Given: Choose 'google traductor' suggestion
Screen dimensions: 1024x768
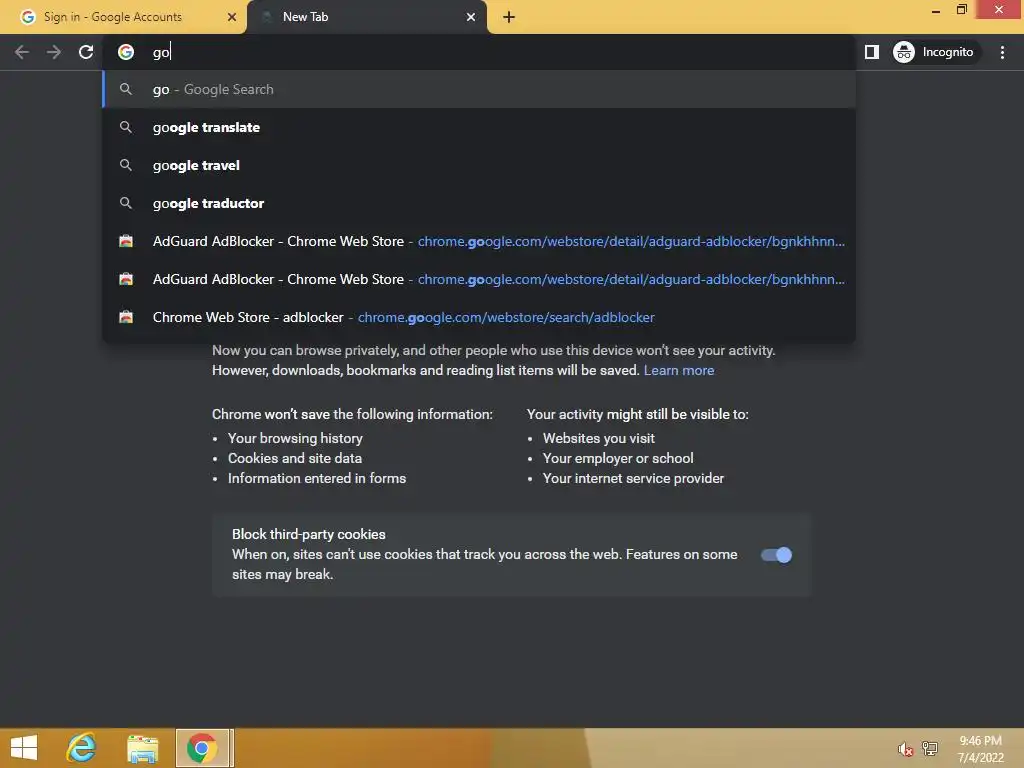Looking at the screenshot, I should click(479, 203).
